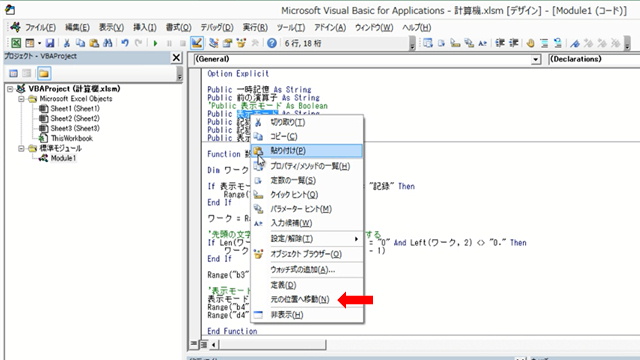
Task: Click the Toggle Breakpoint hand icon
Action: point(530,43)
